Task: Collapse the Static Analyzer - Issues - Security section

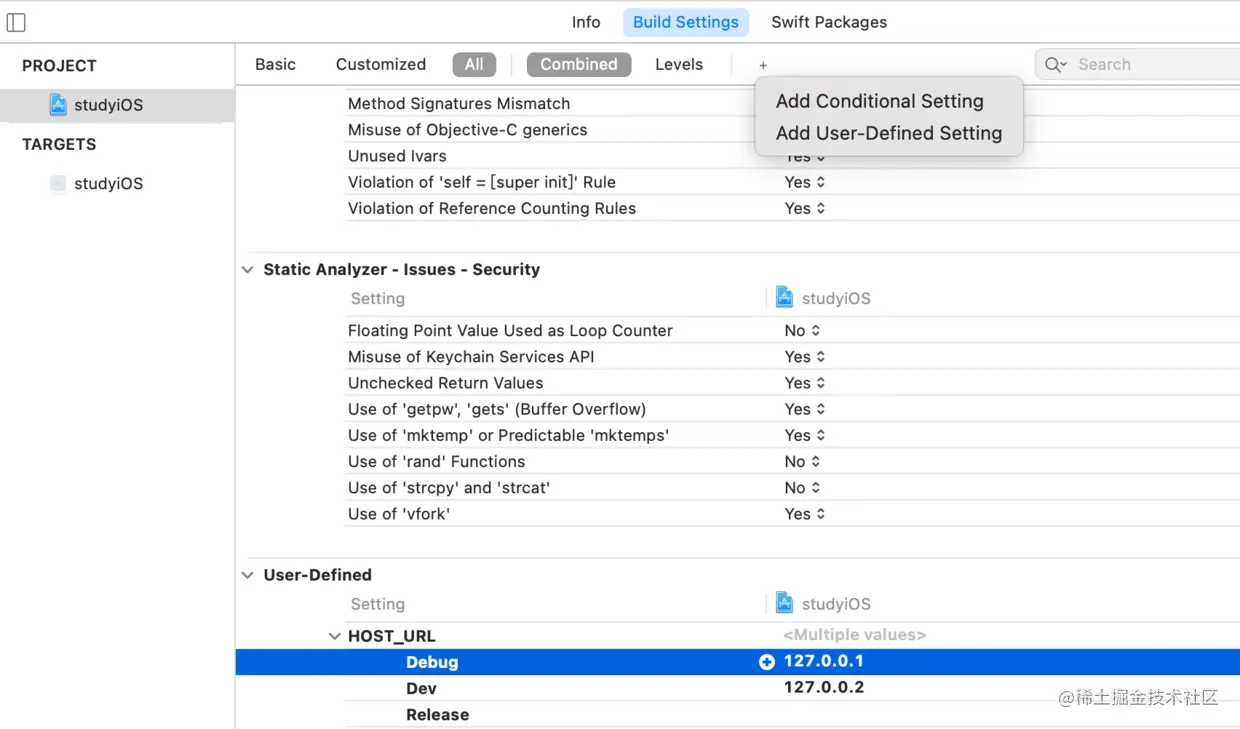Action: [x=247, y=269]
